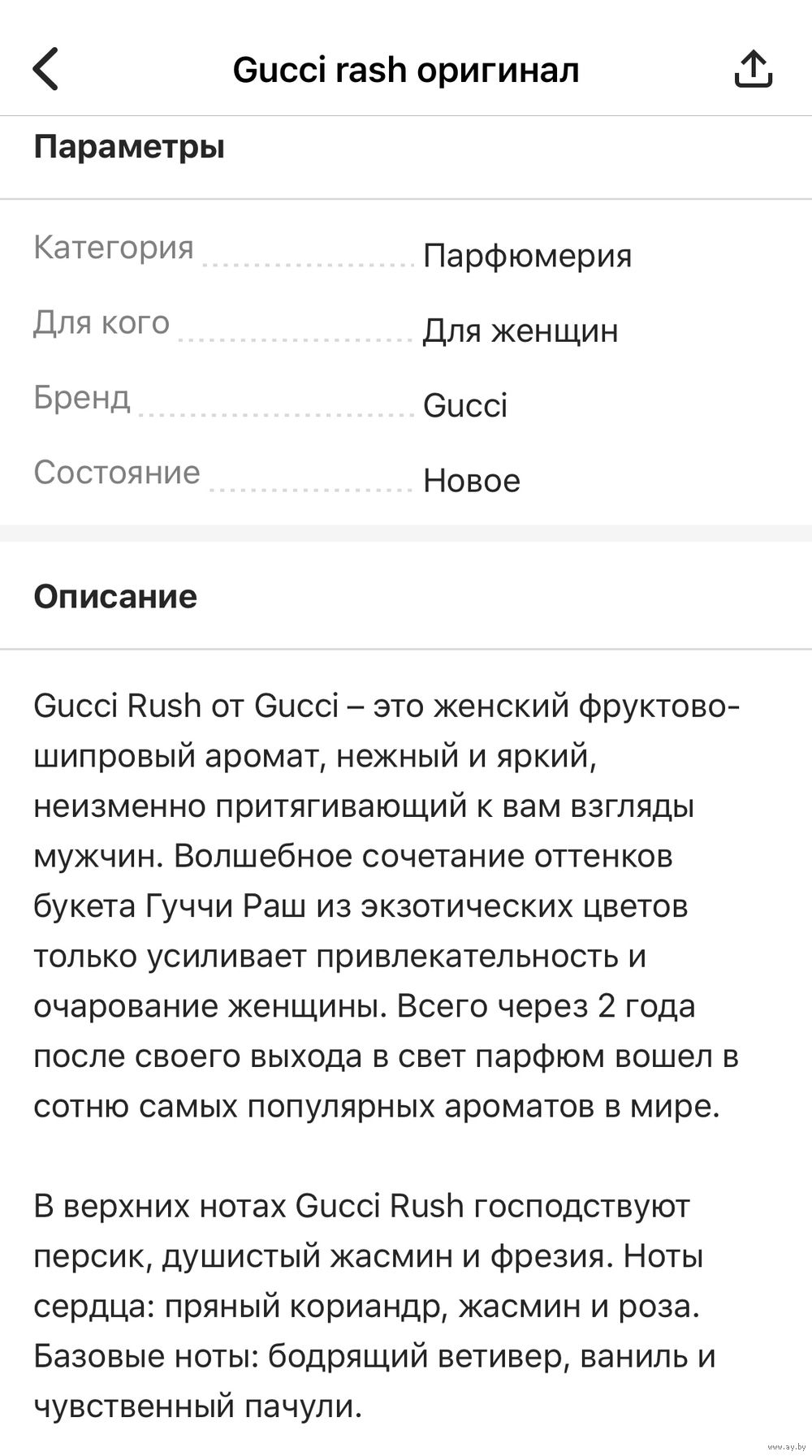Tap the Описание section heading
This screenshot has height=1456, width=812.
(x=115, y=597)
